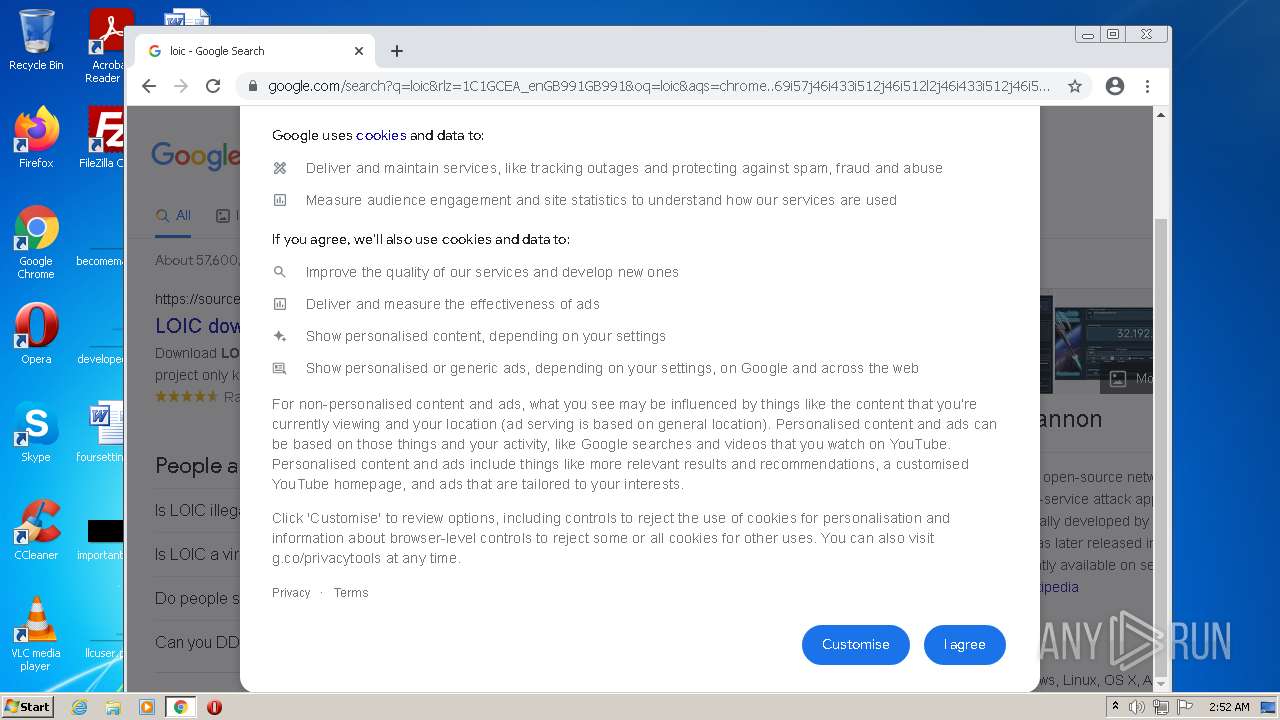Click the Google logo behind the dialog

pos(195,155)
